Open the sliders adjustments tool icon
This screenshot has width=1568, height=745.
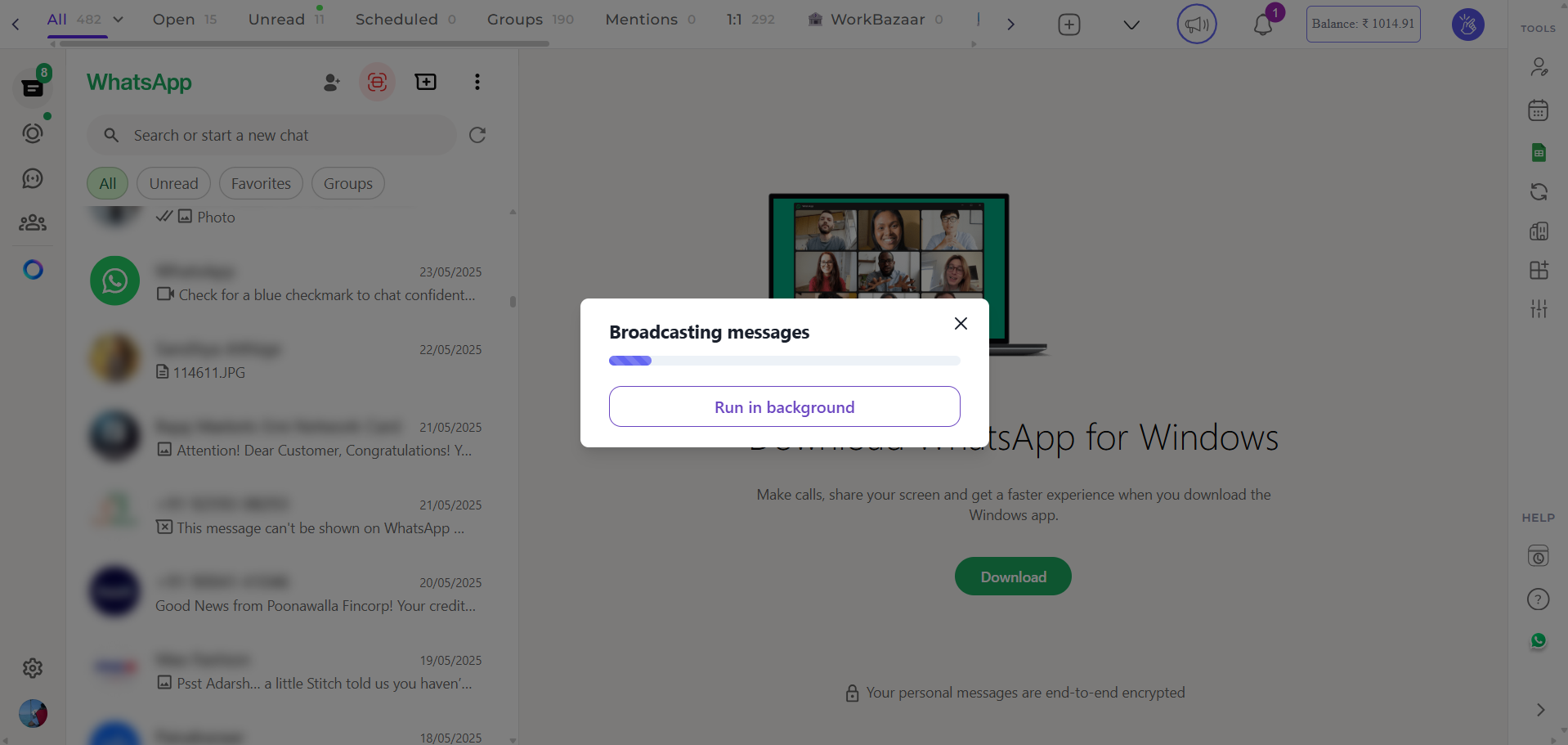[x=1539, y=308]
